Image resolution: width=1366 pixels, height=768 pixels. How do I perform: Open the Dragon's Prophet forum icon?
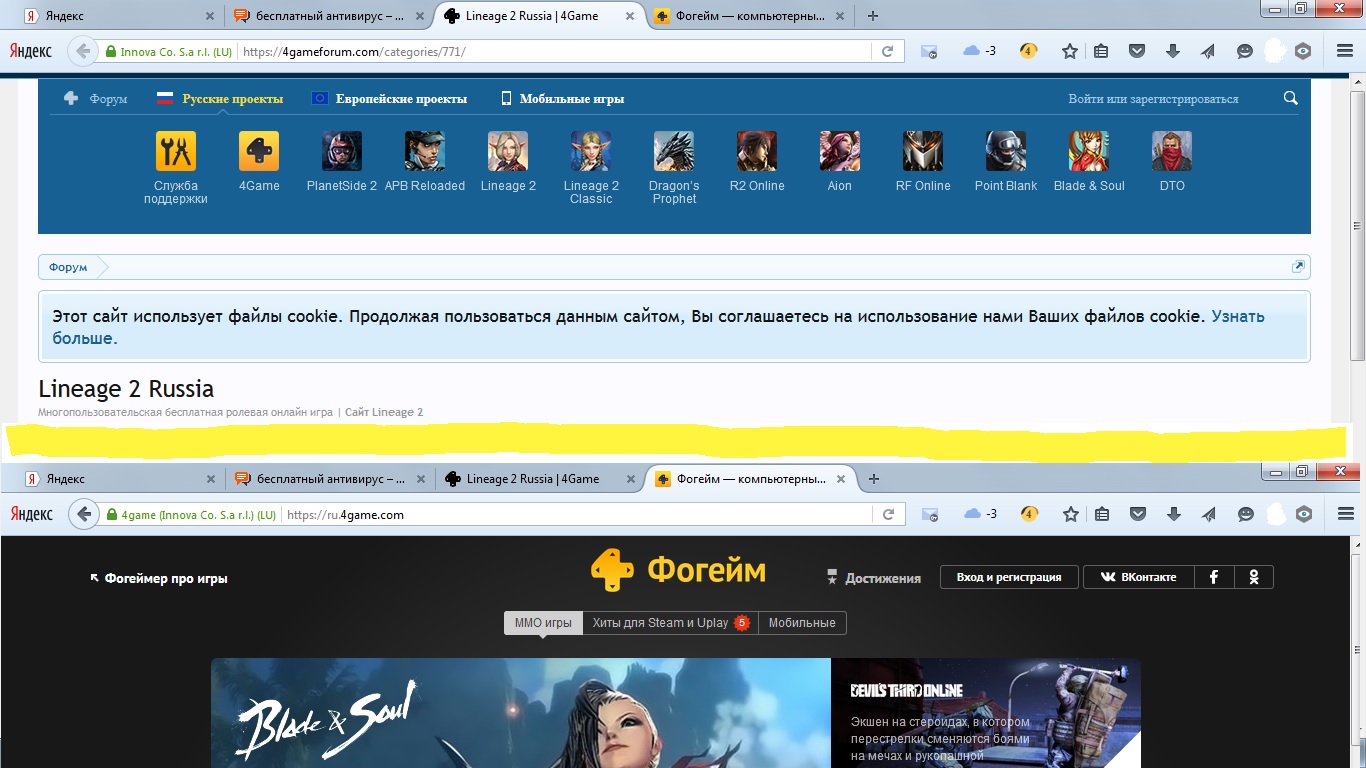click(x=674, y=152)
